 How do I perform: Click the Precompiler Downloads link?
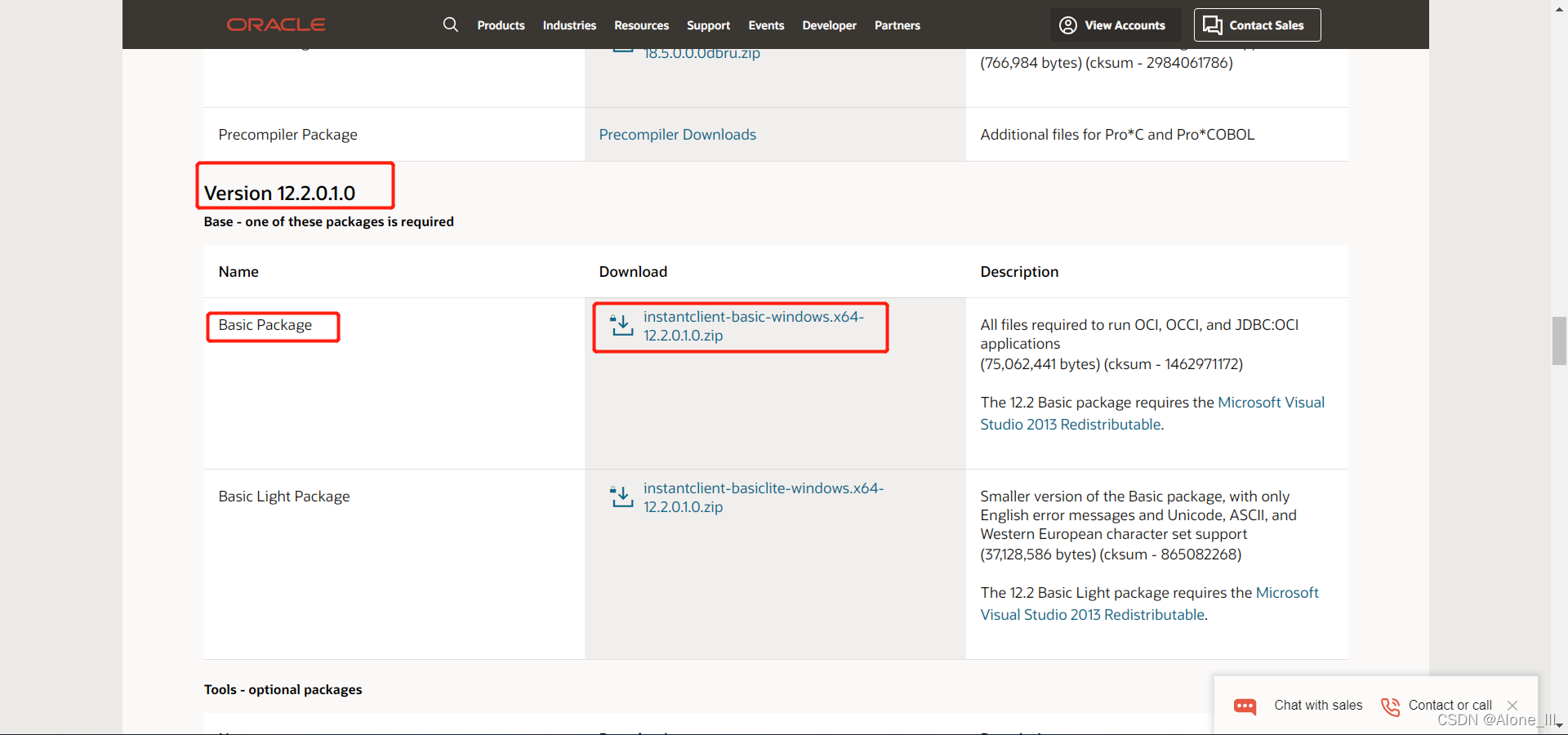point(677,134)
